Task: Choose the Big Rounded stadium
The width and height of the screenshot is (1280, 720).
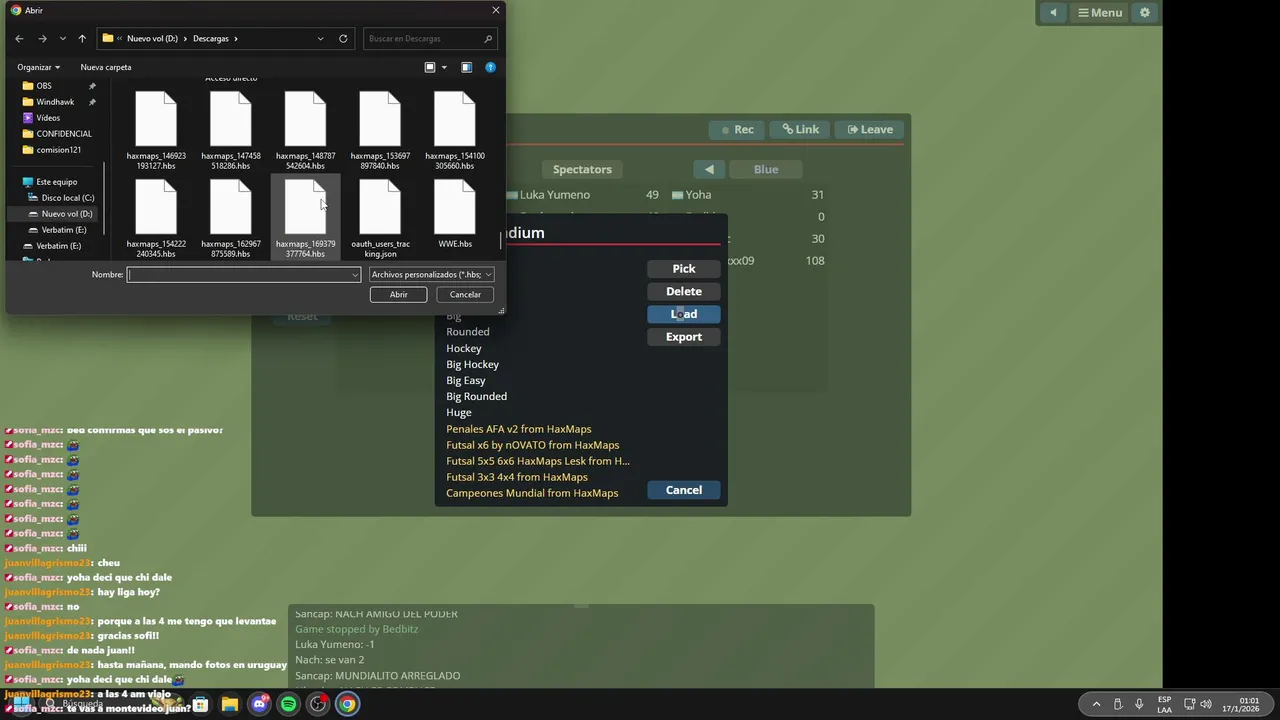Action: pos(476,396)
